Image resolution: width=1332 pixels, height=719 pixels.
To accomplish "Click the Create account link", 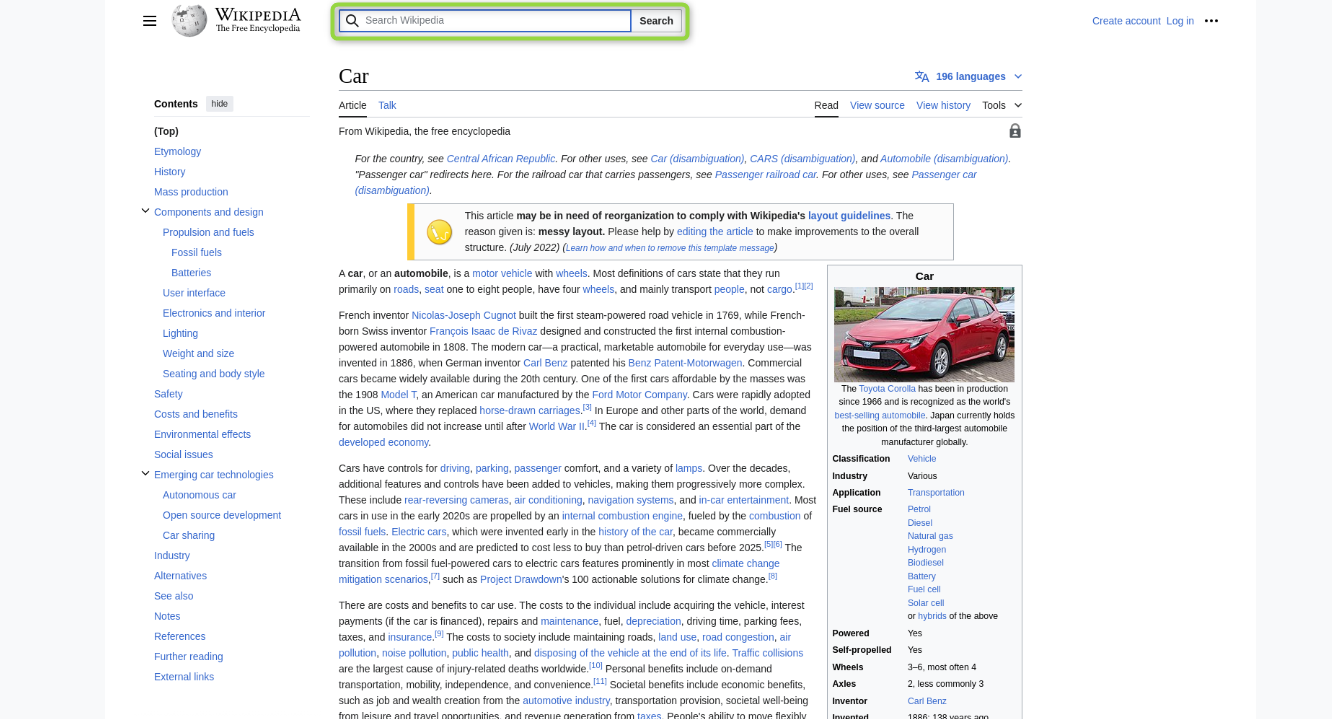I will (x=1126, y=21).
